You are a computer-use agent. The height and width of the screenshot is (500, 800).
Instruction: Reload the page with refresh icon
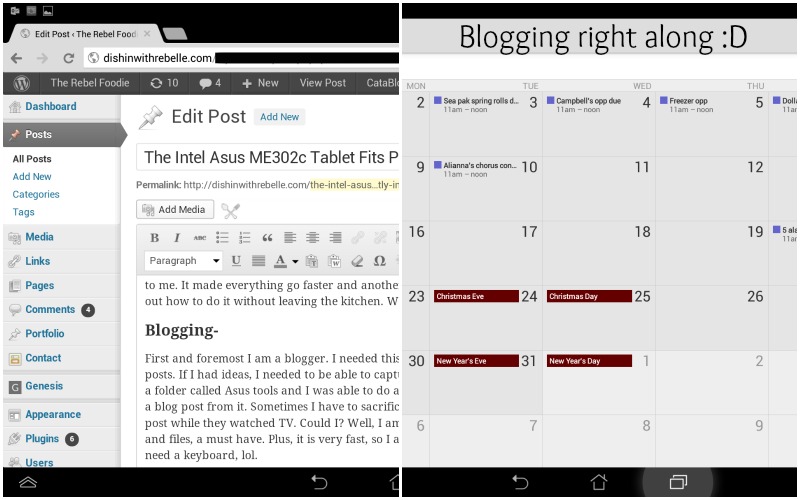coord(68,58)
